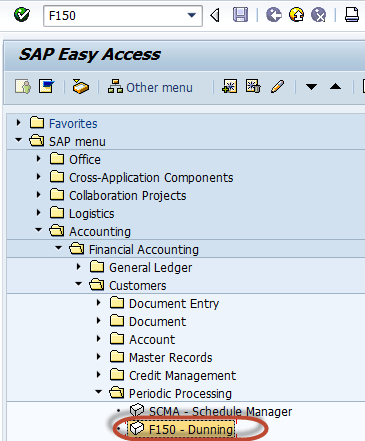Screen dimensions: 365x441
Task: Click the Delete Favorites icon
Action: [253, 87]
